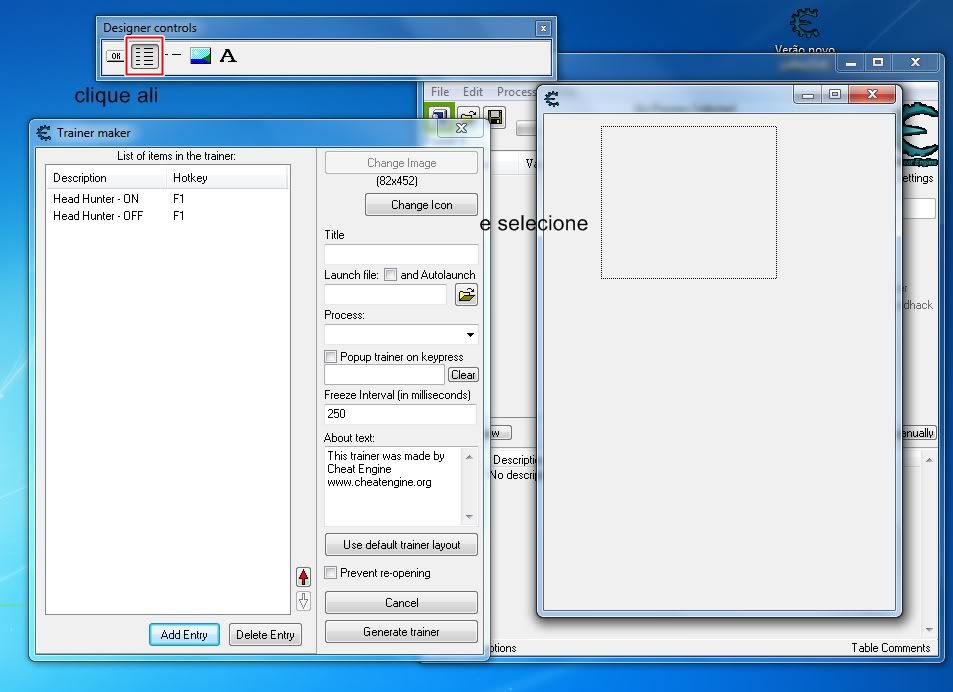The width and height of the screenshot is (953, 692).
Task: Choose the image control in Designer controls
Action: (200, 56)
